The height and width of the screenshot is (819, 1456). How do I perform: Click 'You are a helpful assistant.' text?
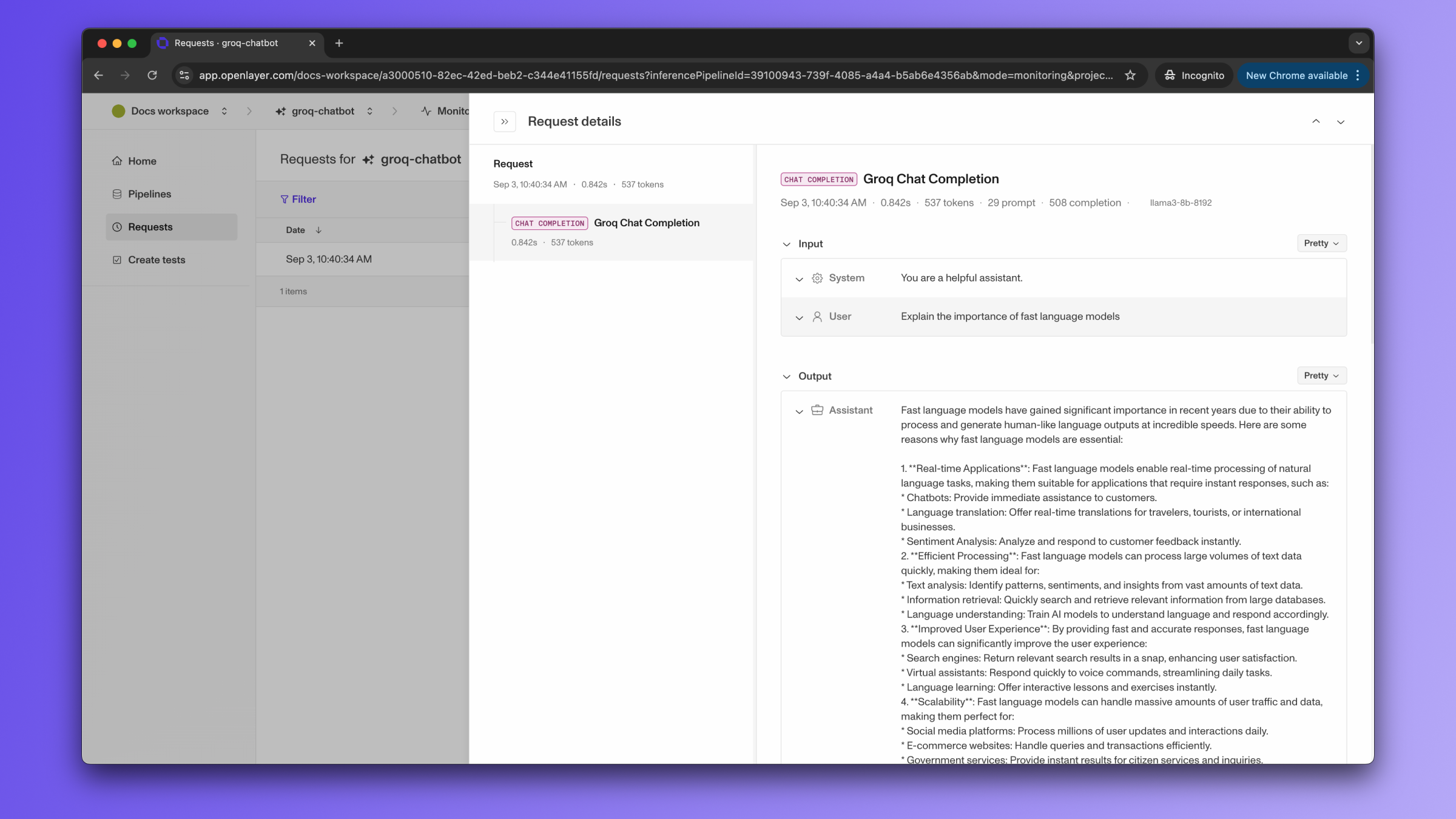coord(962,278)
